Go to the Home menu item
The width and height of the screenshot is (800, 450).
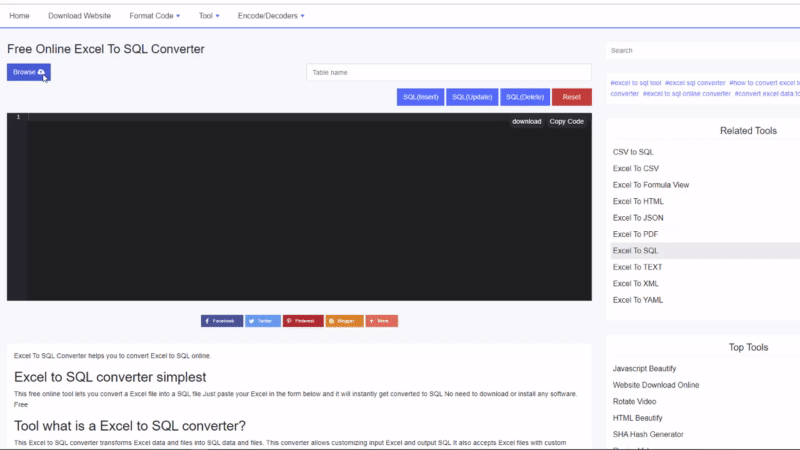tap(19, 16)
